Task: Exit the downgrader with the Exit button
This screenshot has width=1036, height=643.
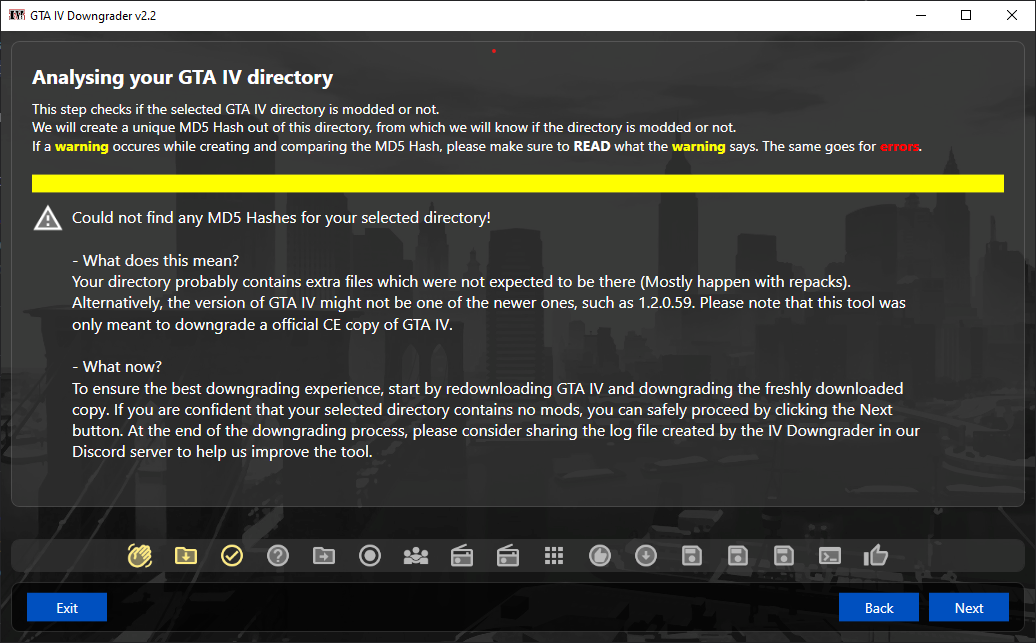Action: point(67,607)
